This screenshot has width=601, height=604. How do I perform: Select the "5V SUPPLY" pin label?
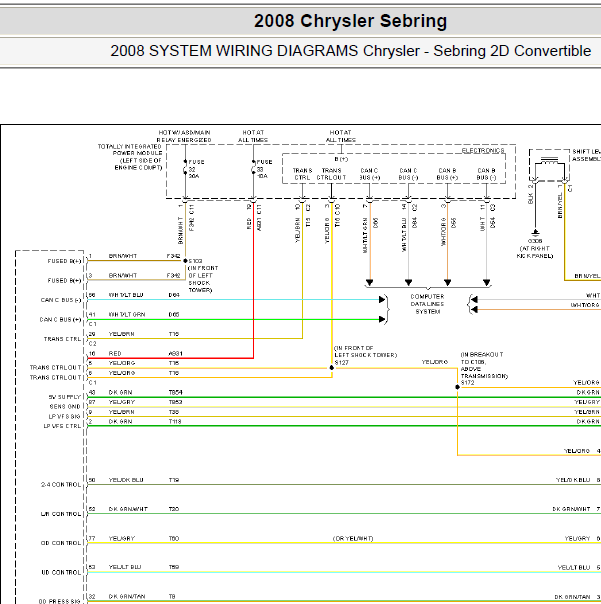click(x=65, y=397)
